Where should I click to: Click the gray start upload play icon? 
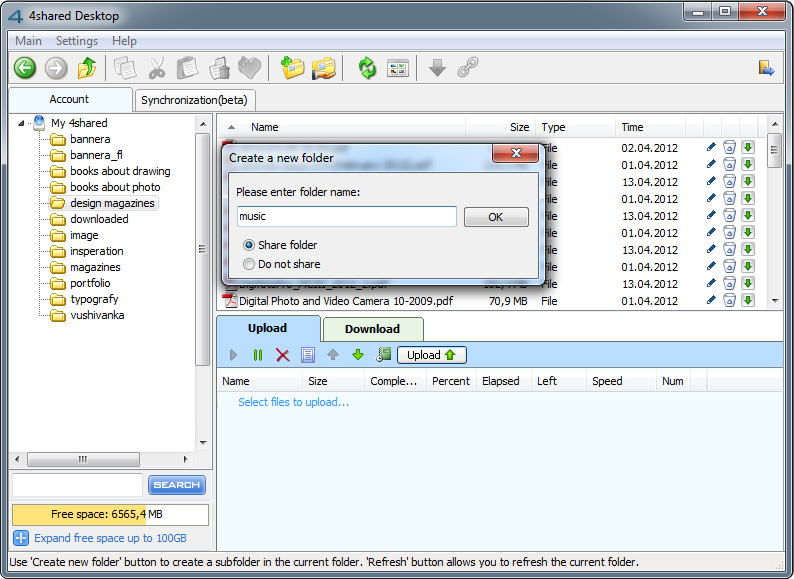[233, 355]
